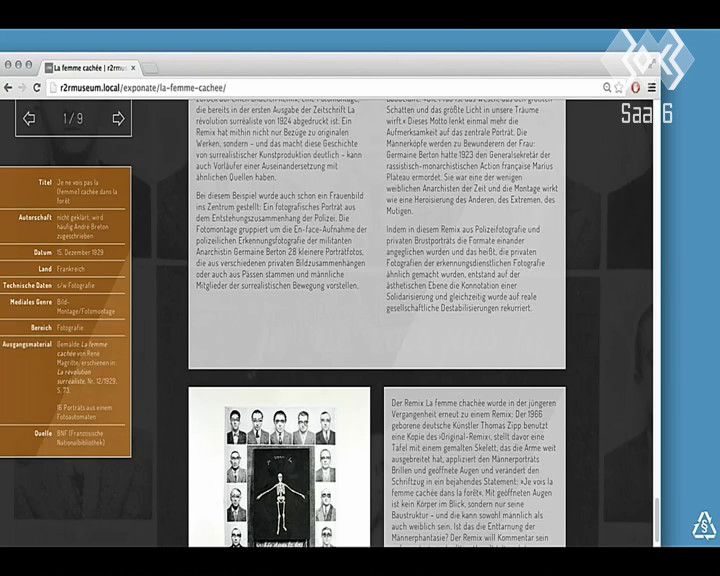Click the macOS green zoom window button

(x=28, y=65)
